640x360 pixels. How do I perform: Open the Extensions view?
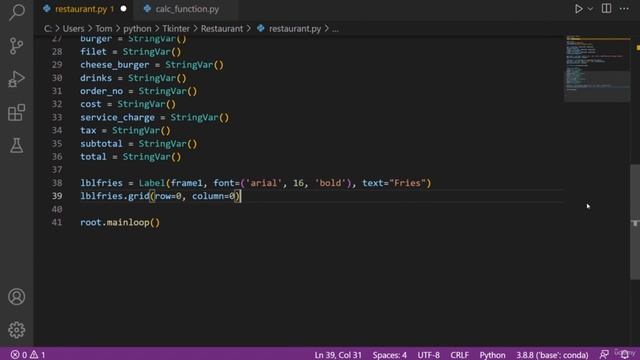16,113
